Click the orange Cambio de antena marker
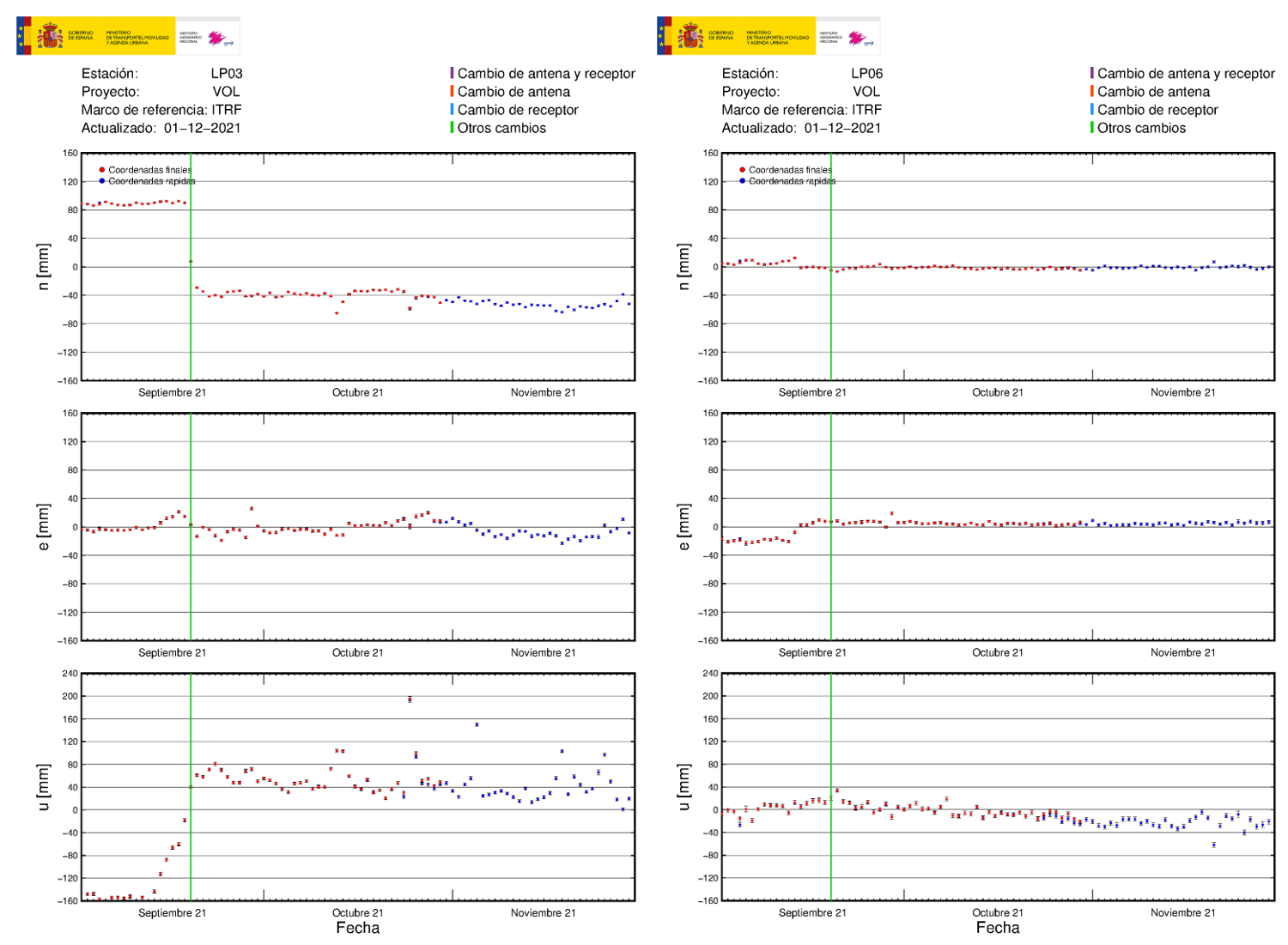Screen dimensions: 1288x945 [x=452, y=91]
